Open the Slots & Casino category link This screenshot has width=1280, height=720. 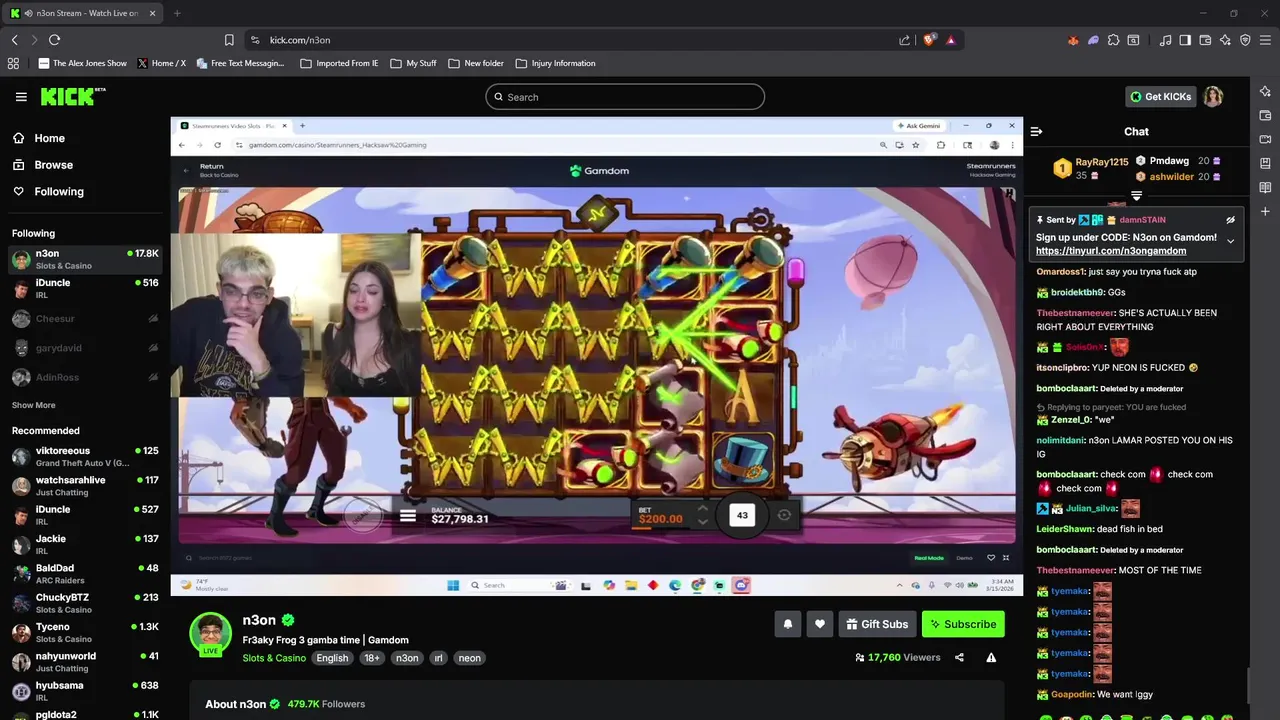click(274, 658)
